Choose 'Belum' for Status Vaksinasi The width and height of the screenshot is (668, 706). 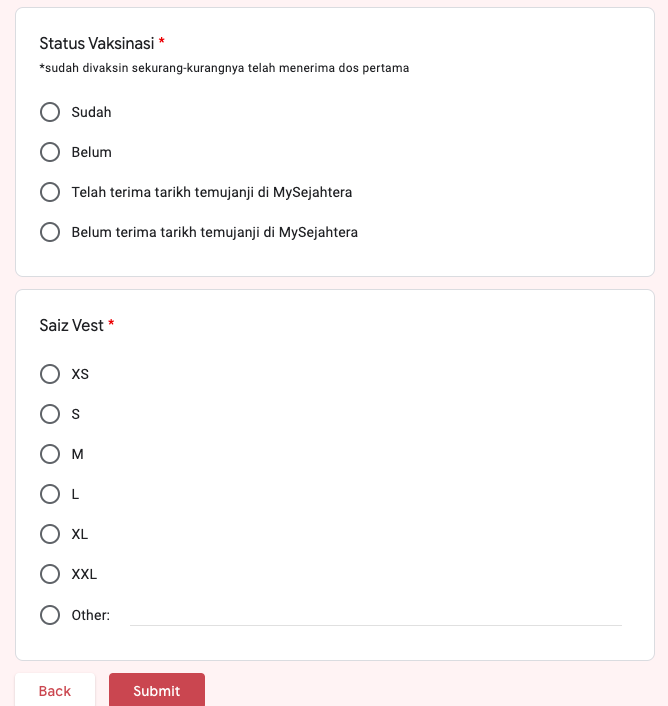[50, 152]
